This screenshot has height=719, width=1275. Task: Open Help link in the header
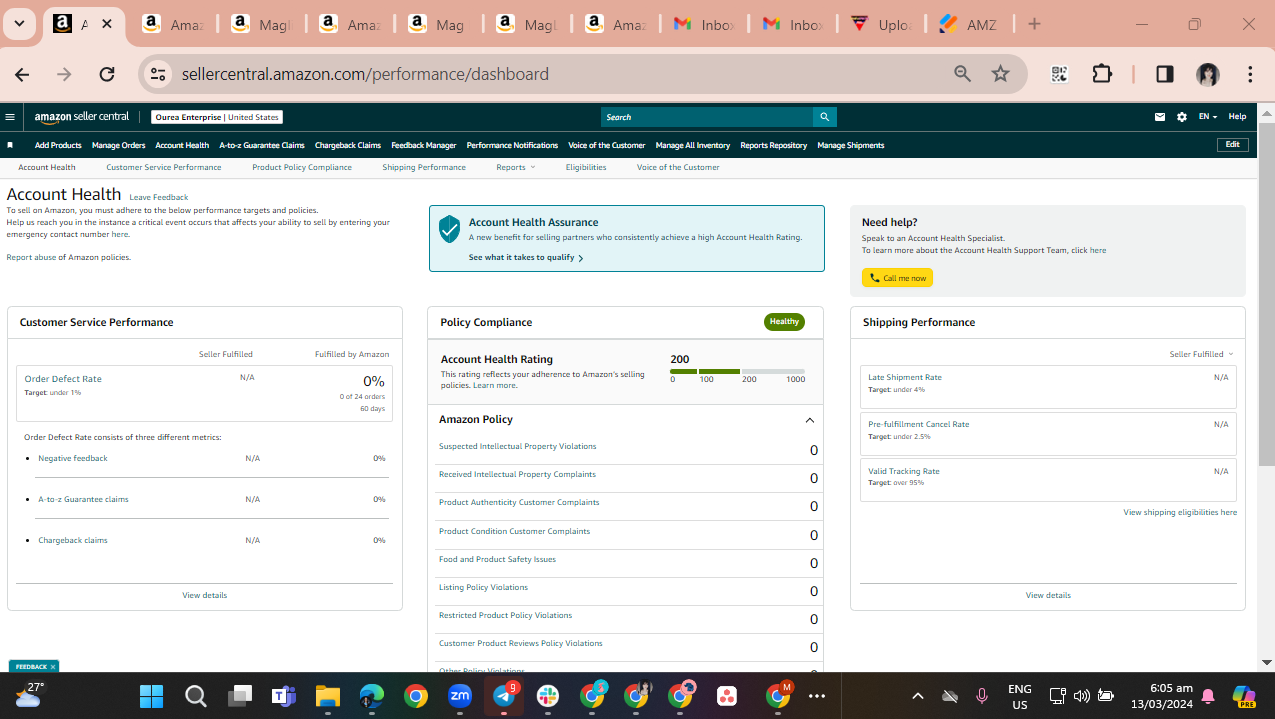[1237, 117]
